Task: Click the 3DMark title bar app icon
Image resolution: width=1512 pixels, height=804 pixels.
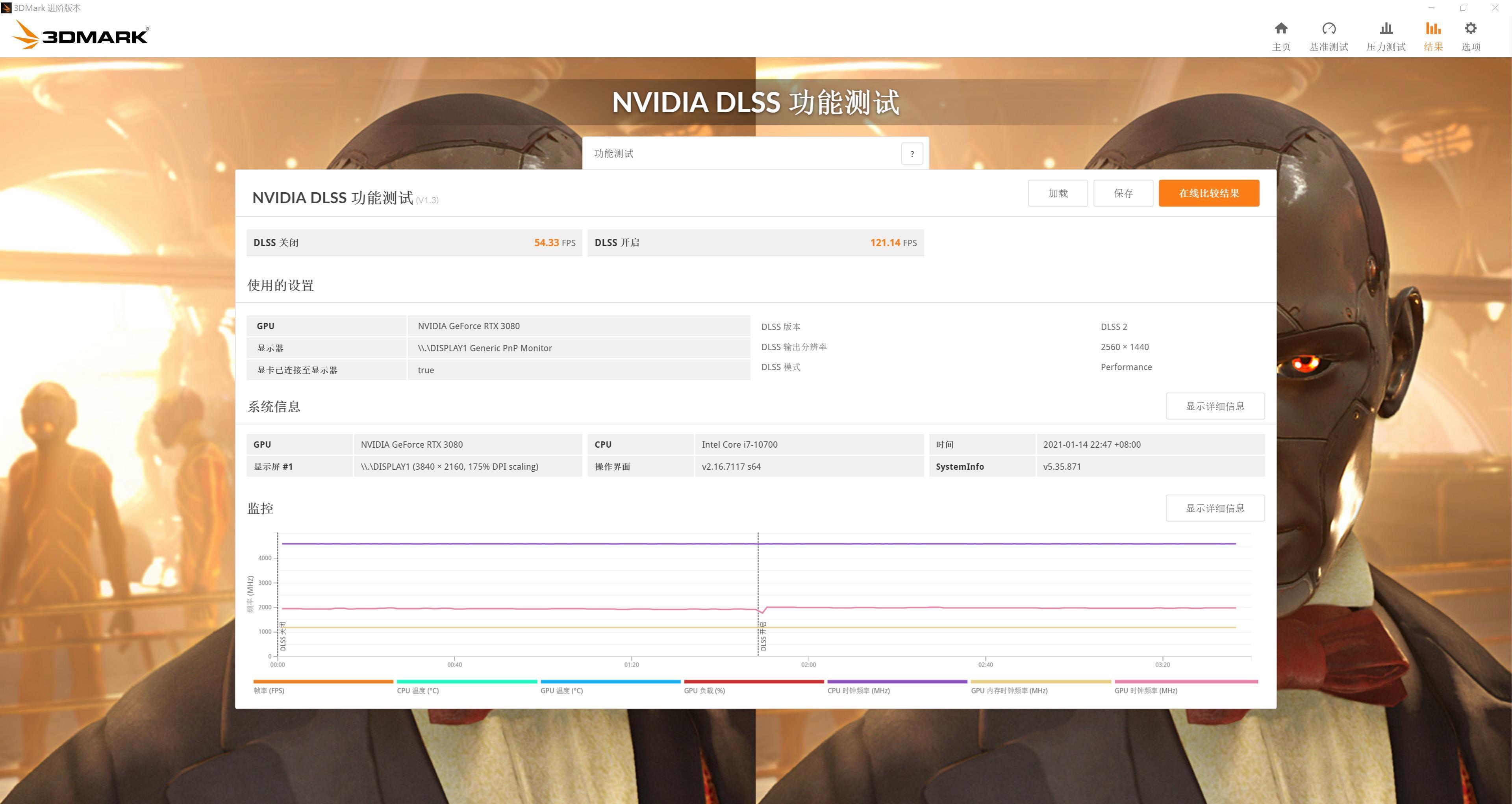Action: tap(6, 8)
